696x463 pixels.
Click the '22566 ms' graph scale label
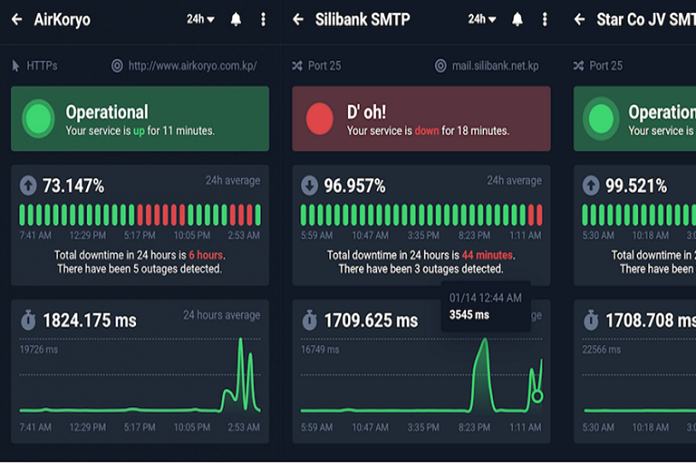[601, 350]
